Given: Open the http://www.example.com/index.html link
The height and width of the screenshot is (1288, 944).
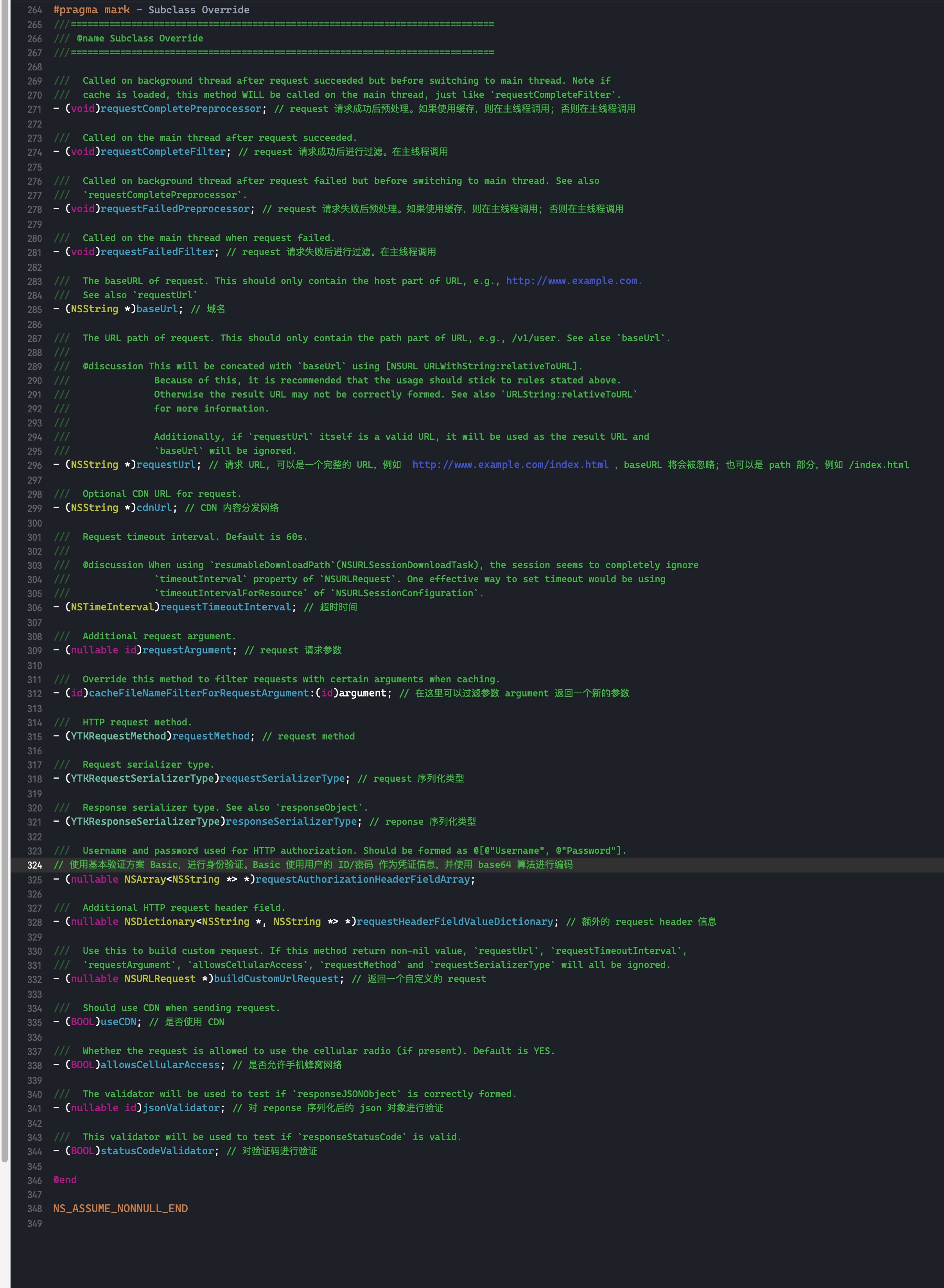Looking at the screenshot, I should point(510,465).
